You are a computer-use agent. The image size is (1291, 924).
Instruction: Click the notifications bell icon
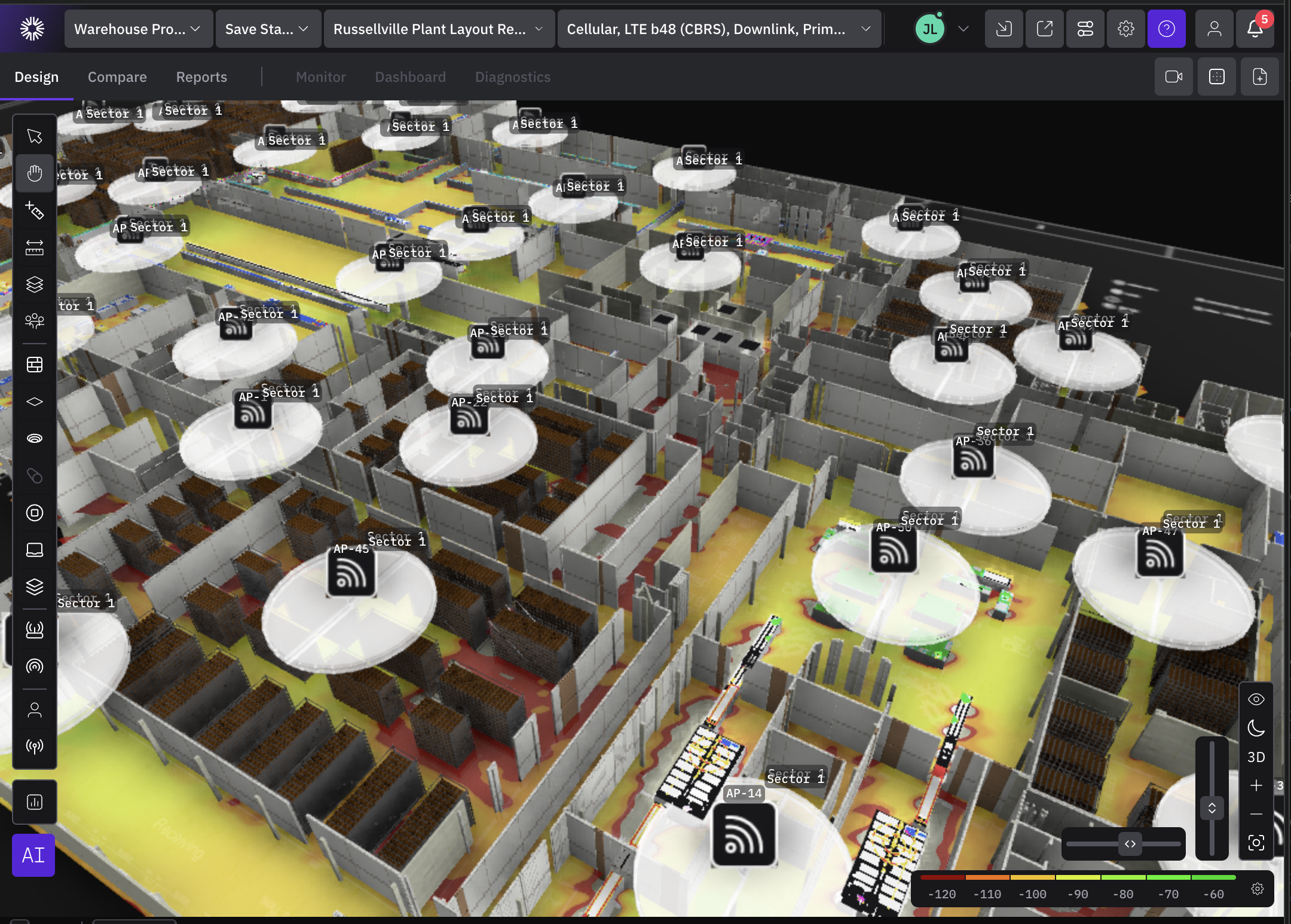1255,29
